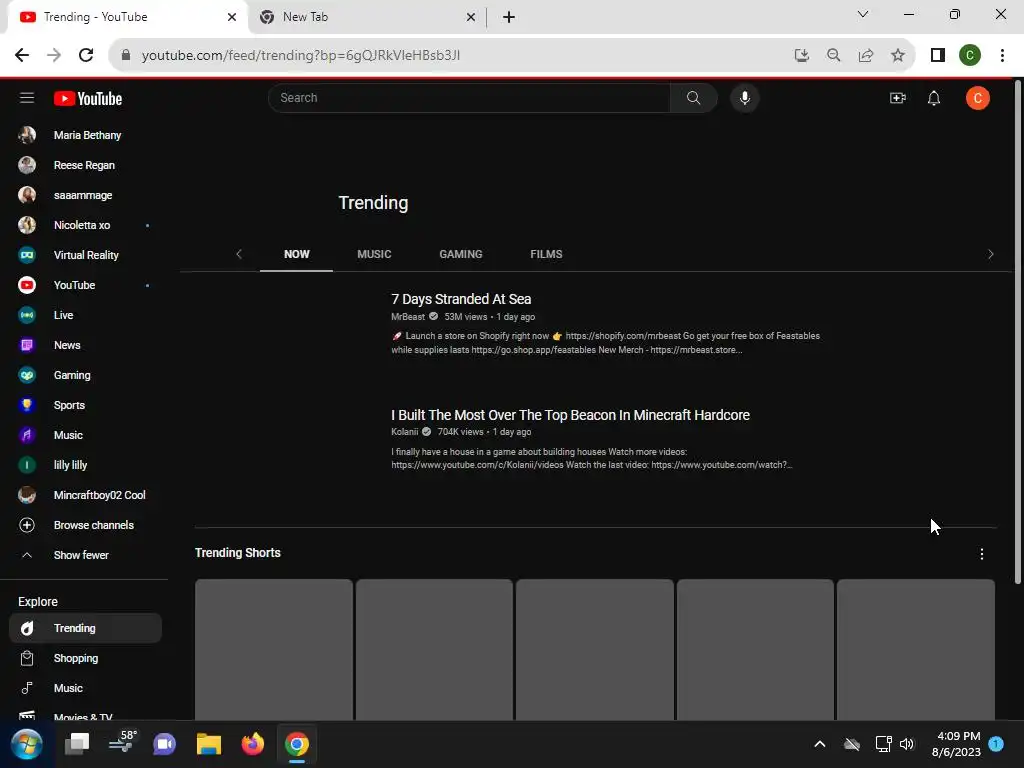Launch Firefox from the taskbar
The image size is (1024, 768).
tap(253, 744)
